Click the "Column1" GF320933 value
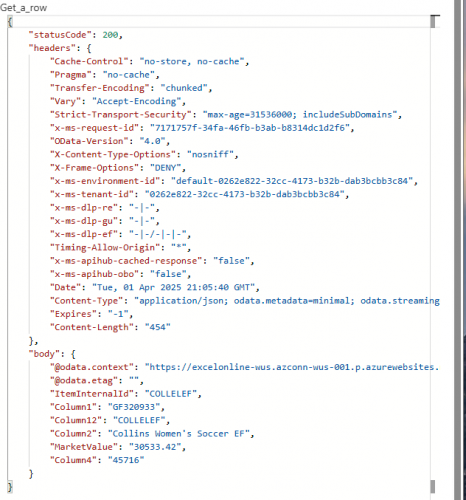Viewport: 466px width, 500px height. click(x=134, y=407)
